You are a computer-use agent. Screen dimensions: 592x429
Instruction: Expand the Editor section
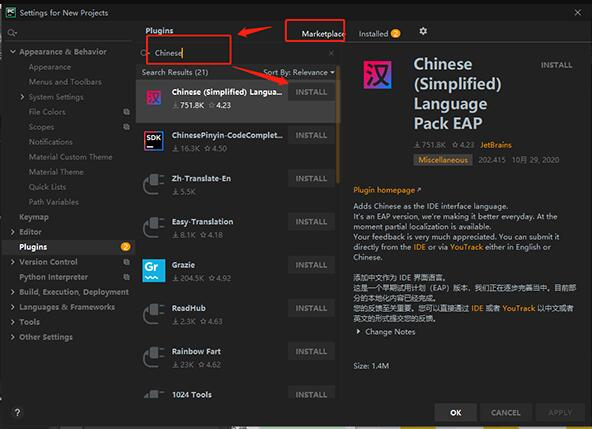pyautogui.click(x=12, y=232)
